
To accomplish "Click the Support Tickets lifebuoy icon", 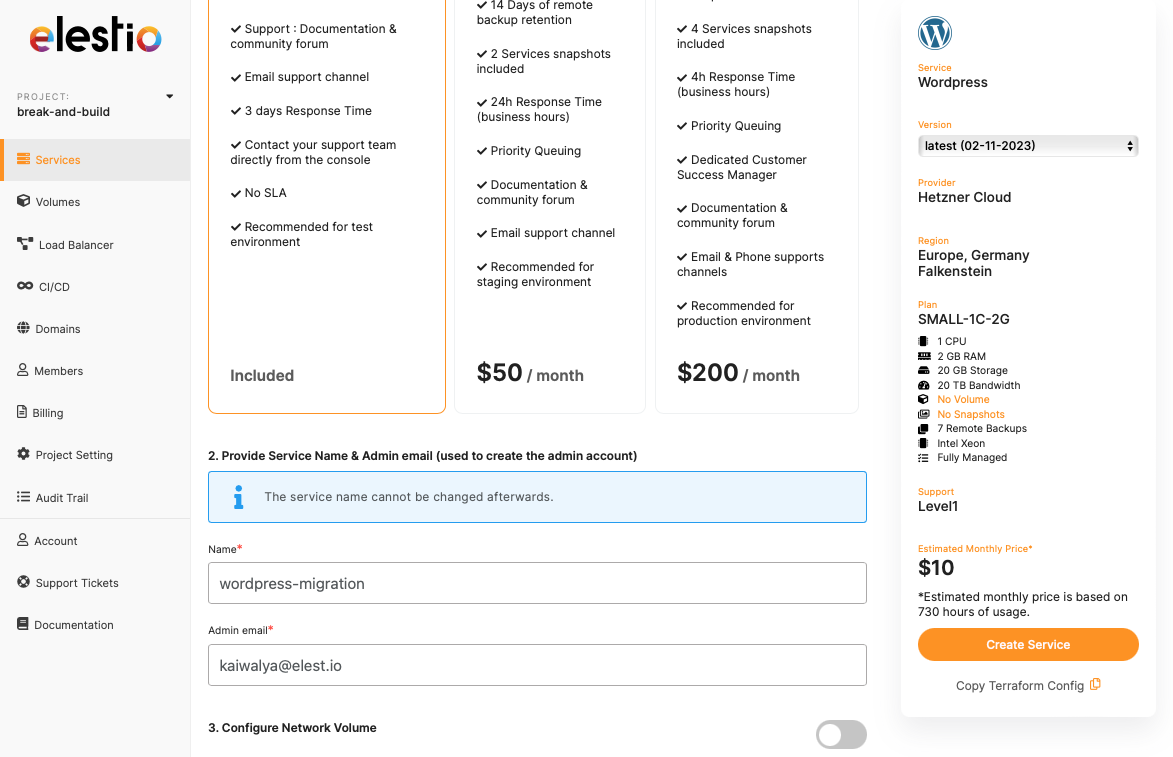I will coord(24,582).
